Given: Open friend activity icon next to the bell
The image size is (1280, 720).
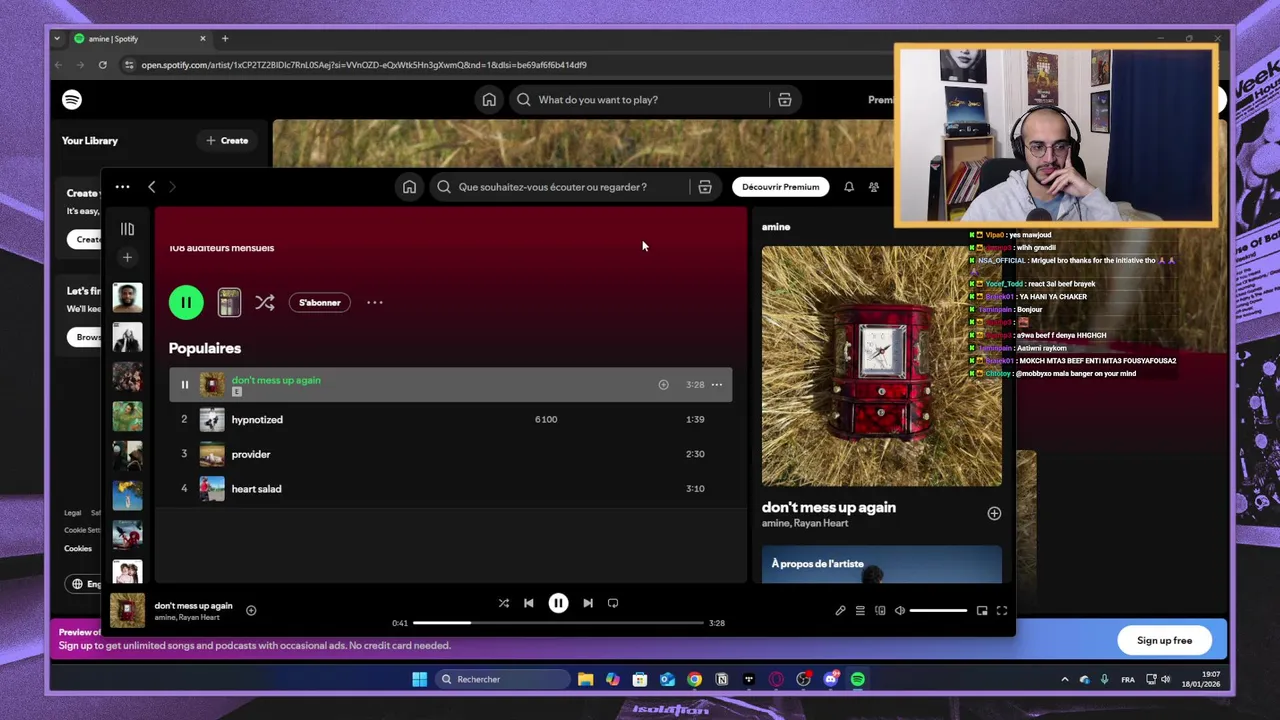Looking at the screenshot, I should pyautogui.click(x=874, y=187).
